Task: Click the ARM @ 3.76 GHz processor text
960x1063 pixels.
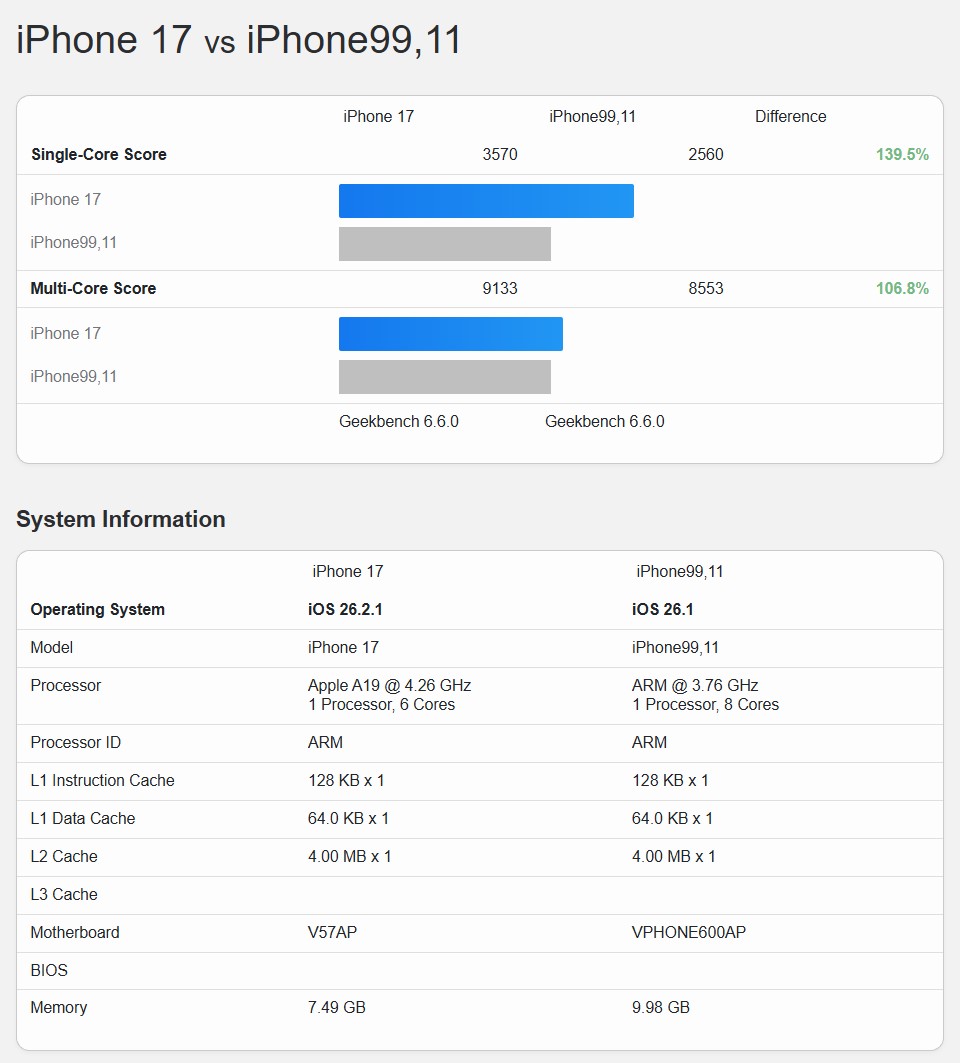Action: coord(695,686)
